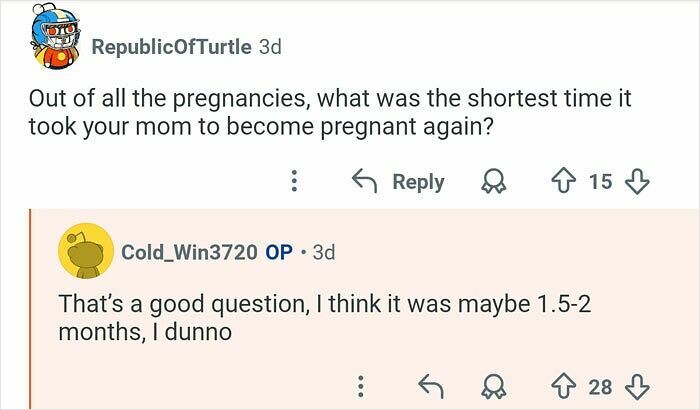
Task: Visit the Cold_Win3720 username link
Action: [x=188, y=252]
